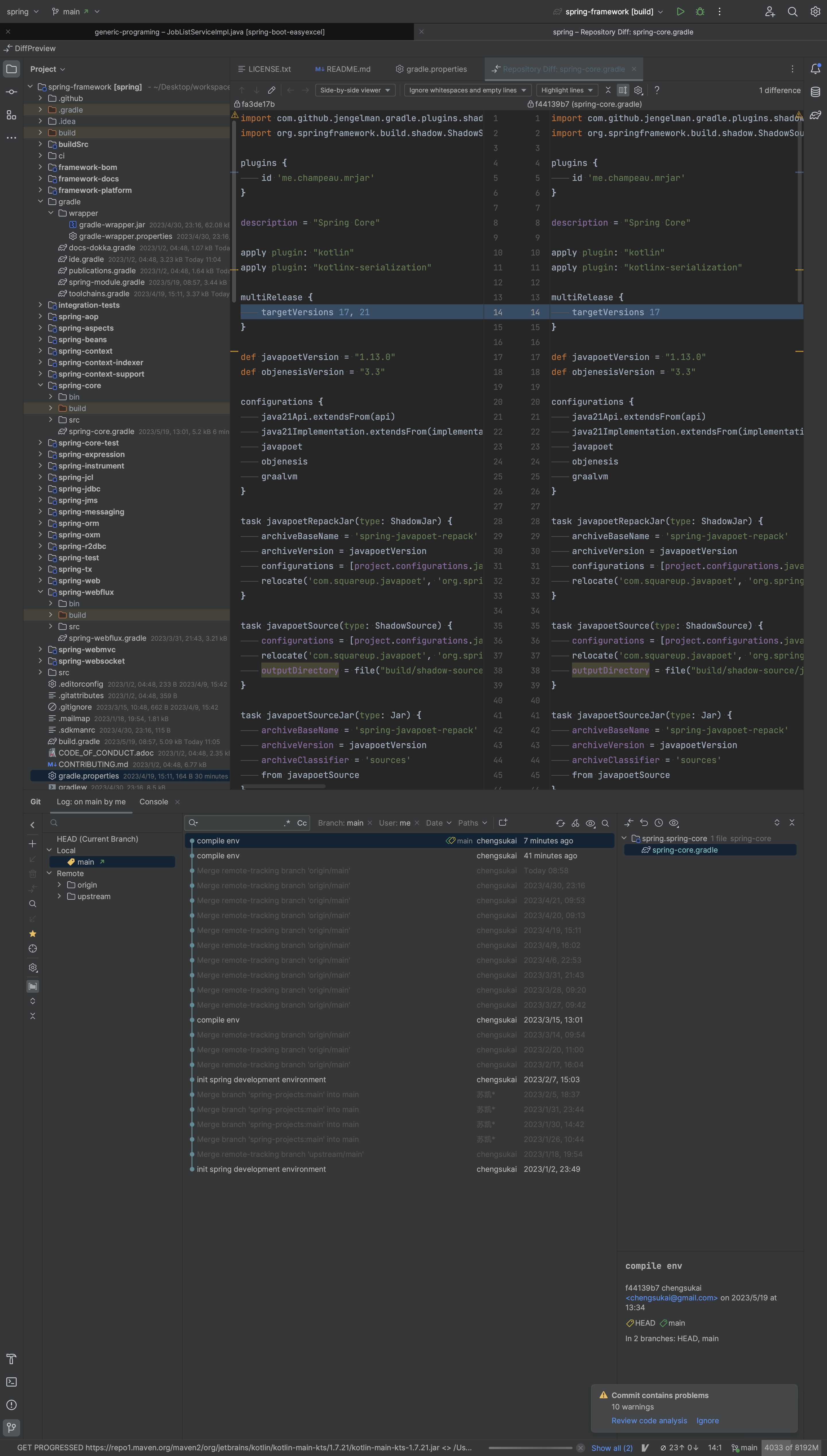Viewport: 827px width, 1456px height.
Task: Switch to gradle.properties editor tab
Action: pyautogui.click(x=431, y=69)
